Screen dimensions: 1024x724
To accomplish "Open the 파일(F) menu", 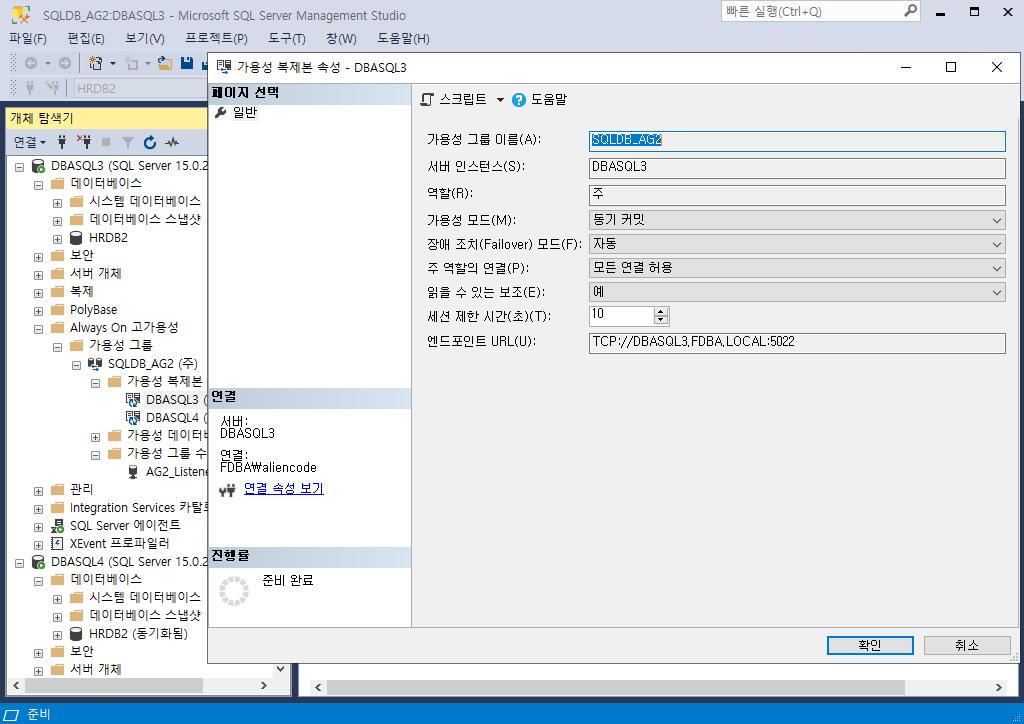I will tap(28, 39).
